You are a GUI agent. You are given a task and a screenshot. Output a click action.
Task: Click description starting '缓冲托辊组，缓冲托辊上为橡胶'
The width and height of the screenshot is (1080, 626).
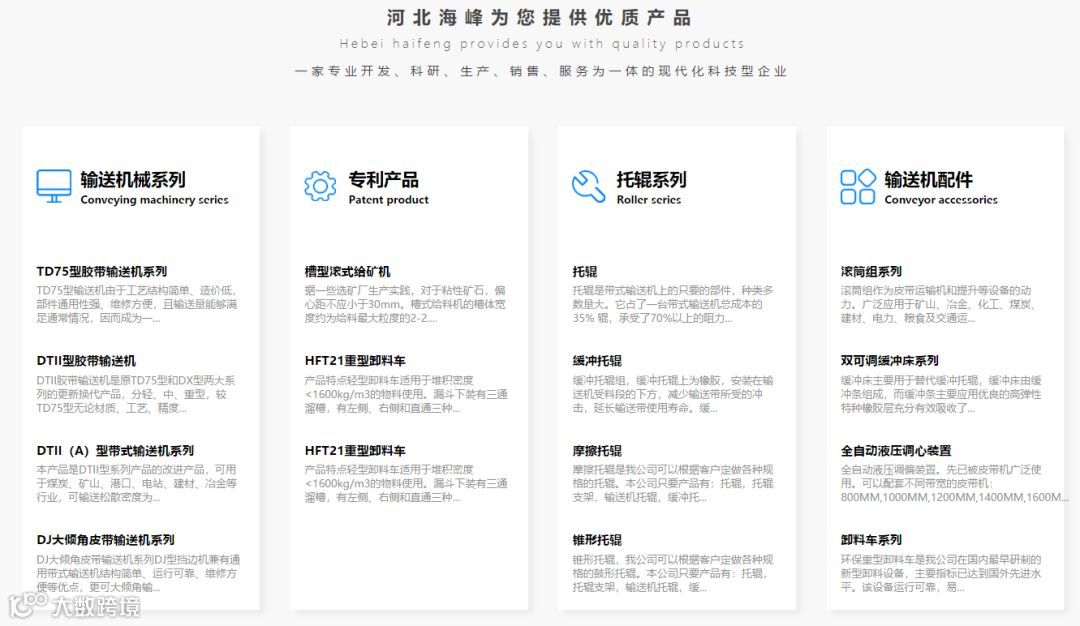tap(673, 394)
